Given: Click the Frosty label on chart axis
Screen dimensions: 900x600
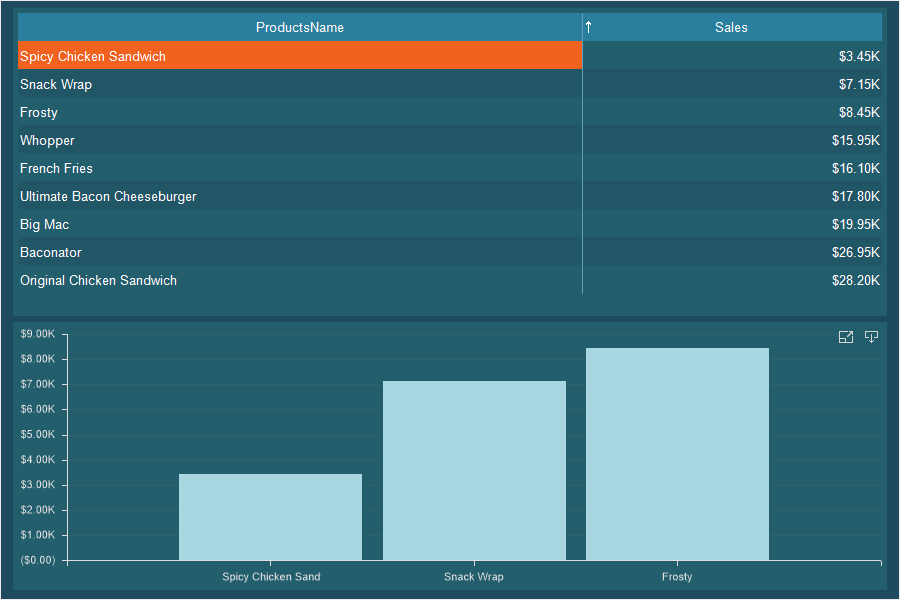Looking at the screenshot, I should pyautogui.click(x=677, y=577).
